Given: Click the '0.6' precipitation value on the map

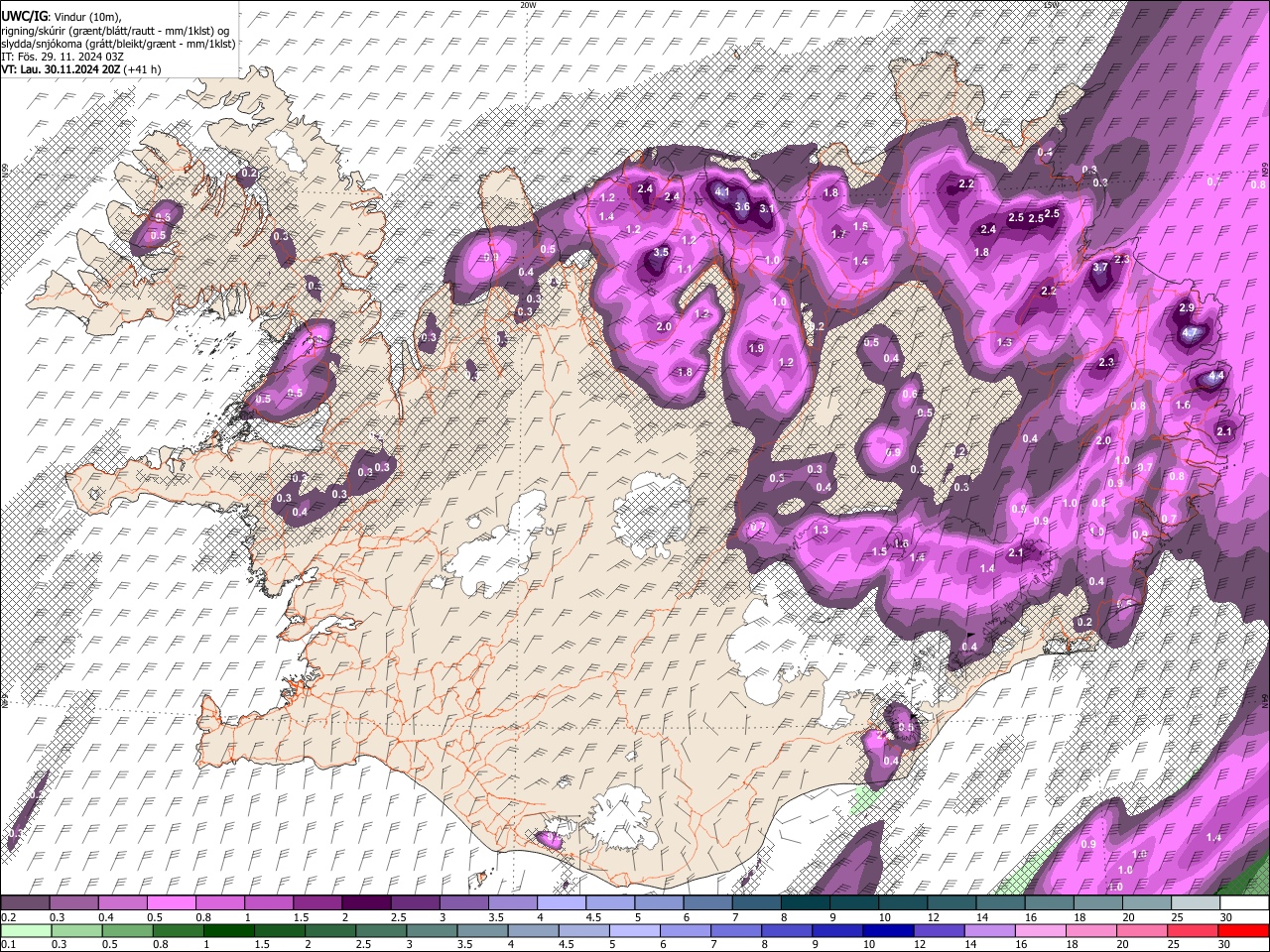Looking at the screenshot, I should [x=909, y=395].
